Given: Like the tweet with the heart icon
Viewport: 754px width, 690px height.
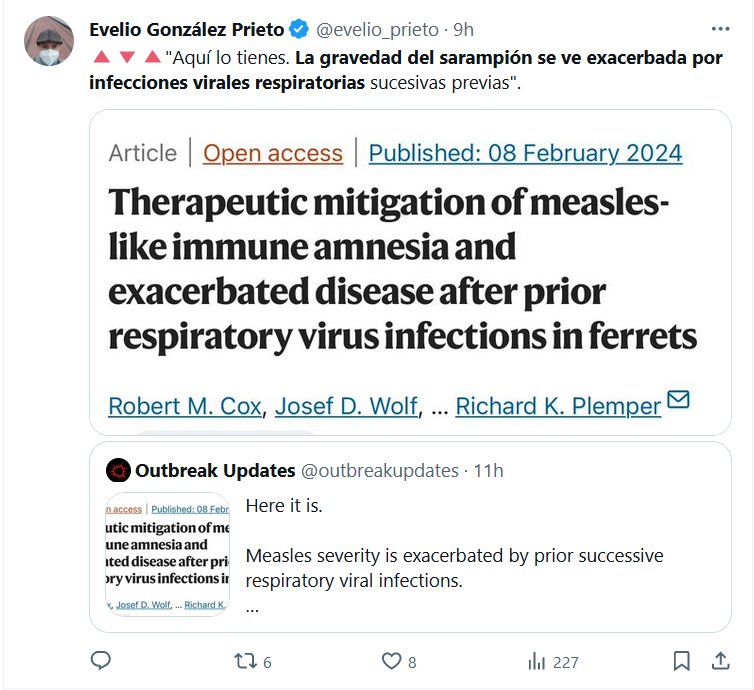Looking at the screenshot, I should point(393,661).
